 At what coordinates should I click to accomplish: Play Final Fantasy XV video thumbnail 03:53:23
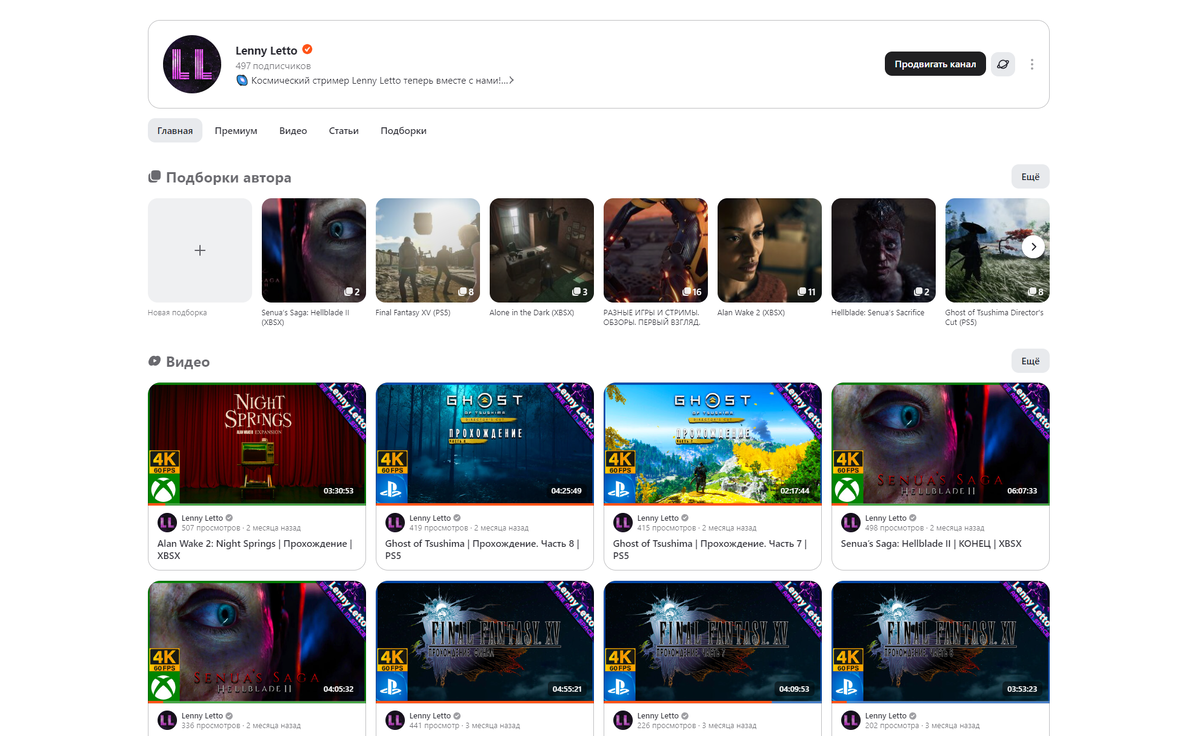pyautogui.click(x=941, y=642)
